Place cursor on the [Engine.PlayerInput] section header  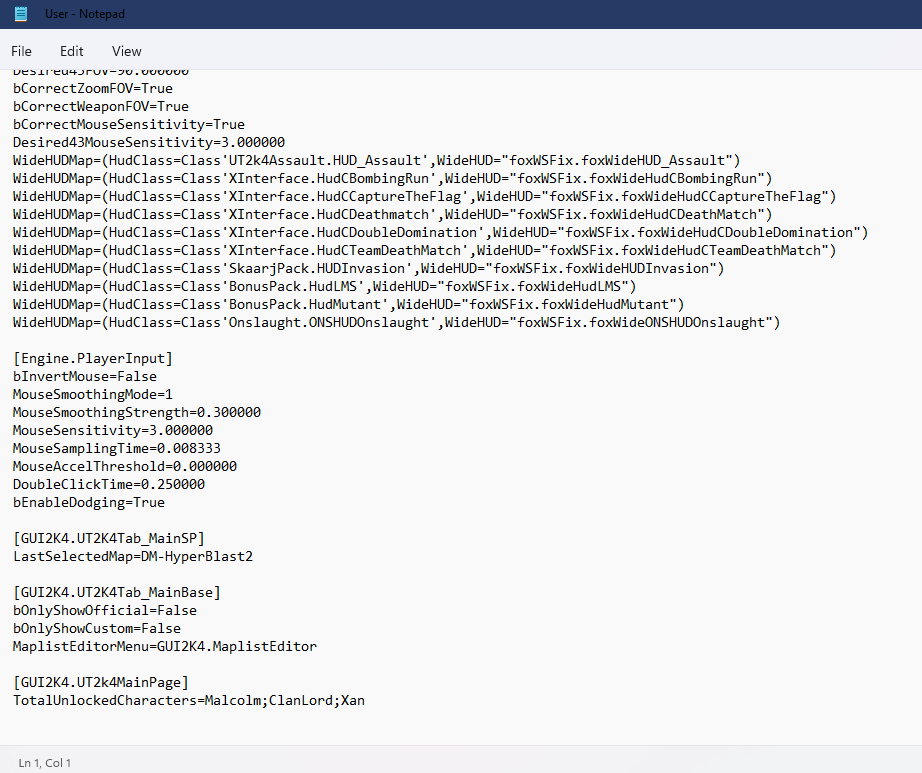coord(92,358)
